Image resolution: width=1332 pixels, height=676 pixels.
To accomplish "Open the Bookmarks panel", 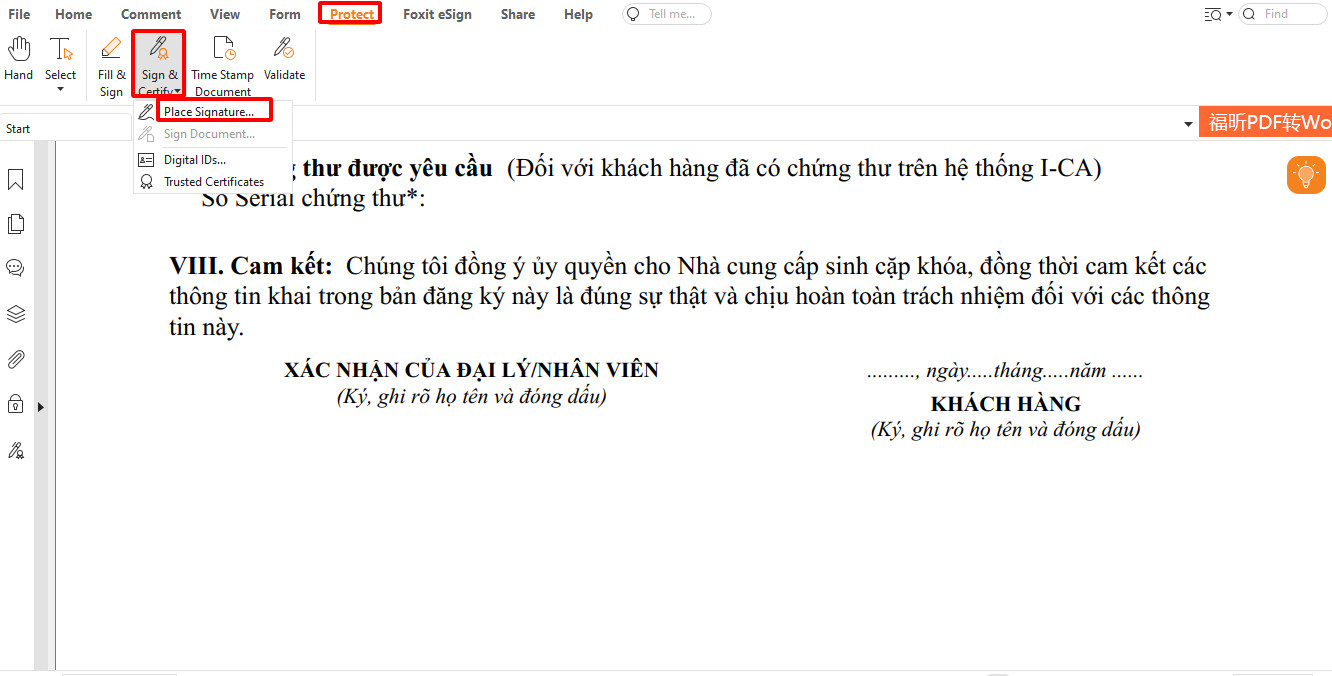I will (x=16, y=179).
